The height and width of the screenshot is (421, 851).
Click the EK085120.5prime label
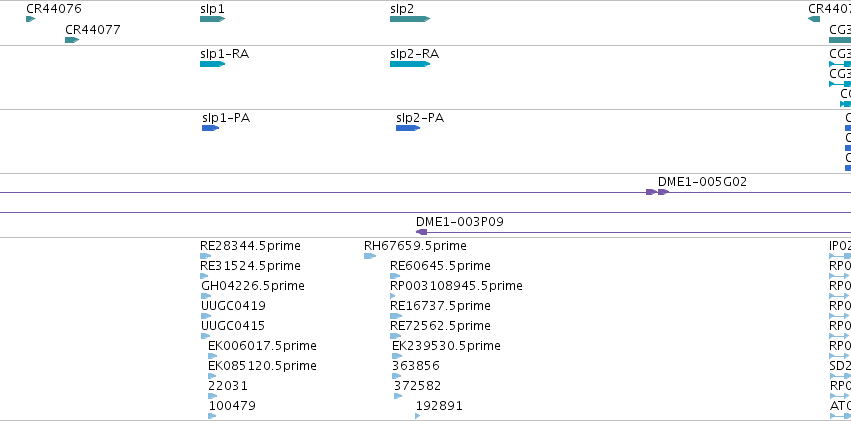pos(263,367)
